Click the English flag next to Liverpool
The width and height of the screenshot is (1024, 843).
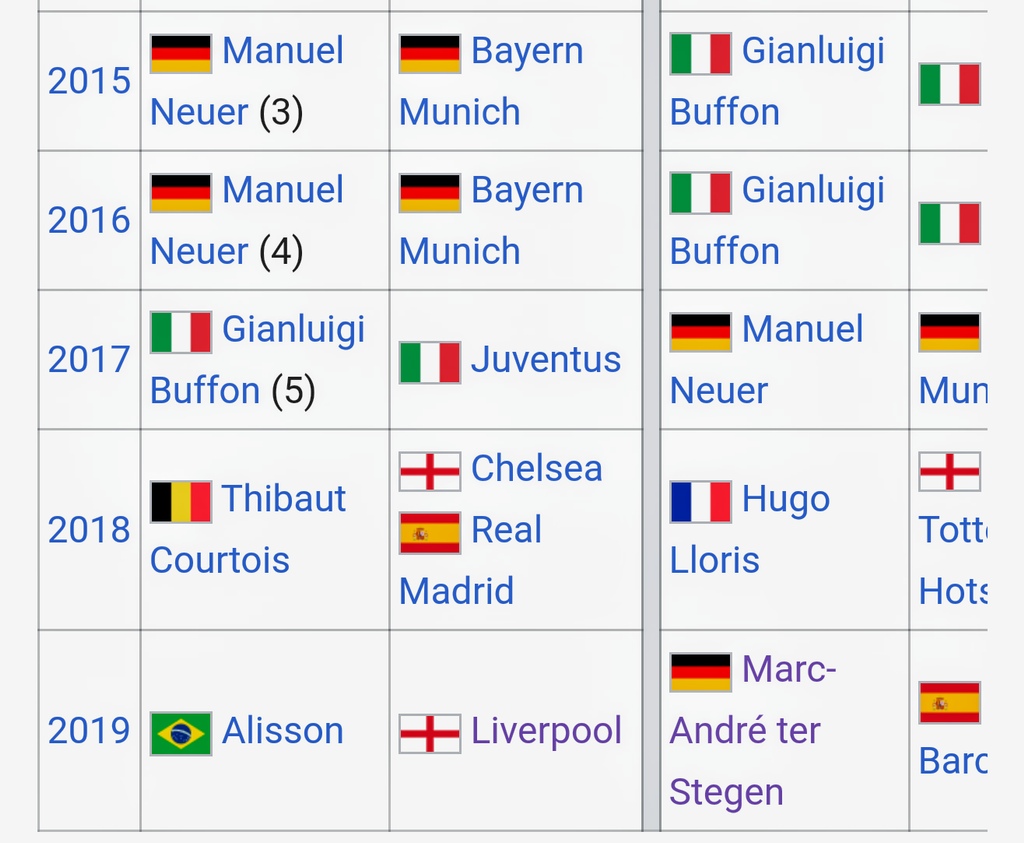pos(430,734)
